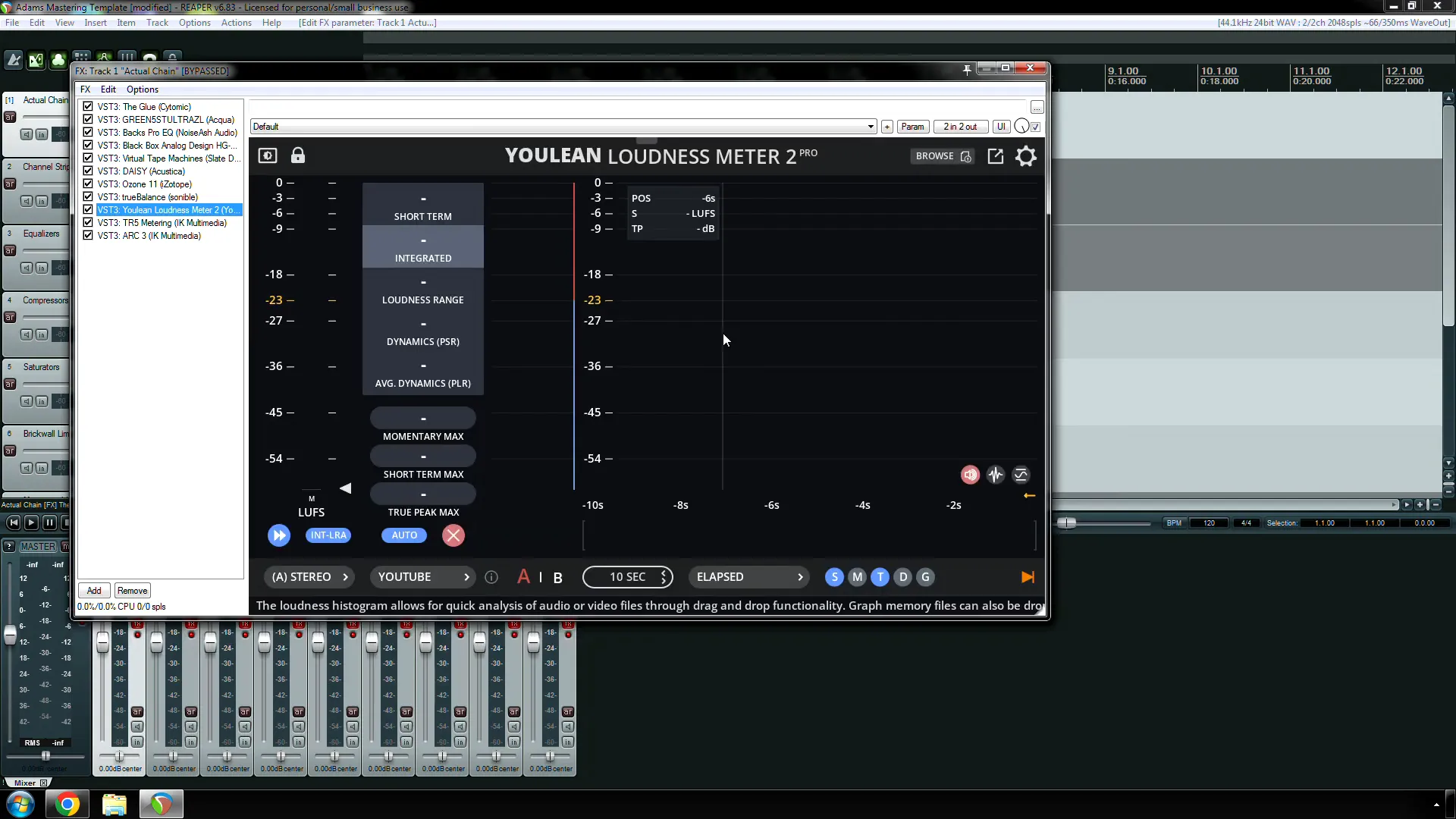Open the Default preset dropdown
The image size is (1456, 819).
click(563, 127)
